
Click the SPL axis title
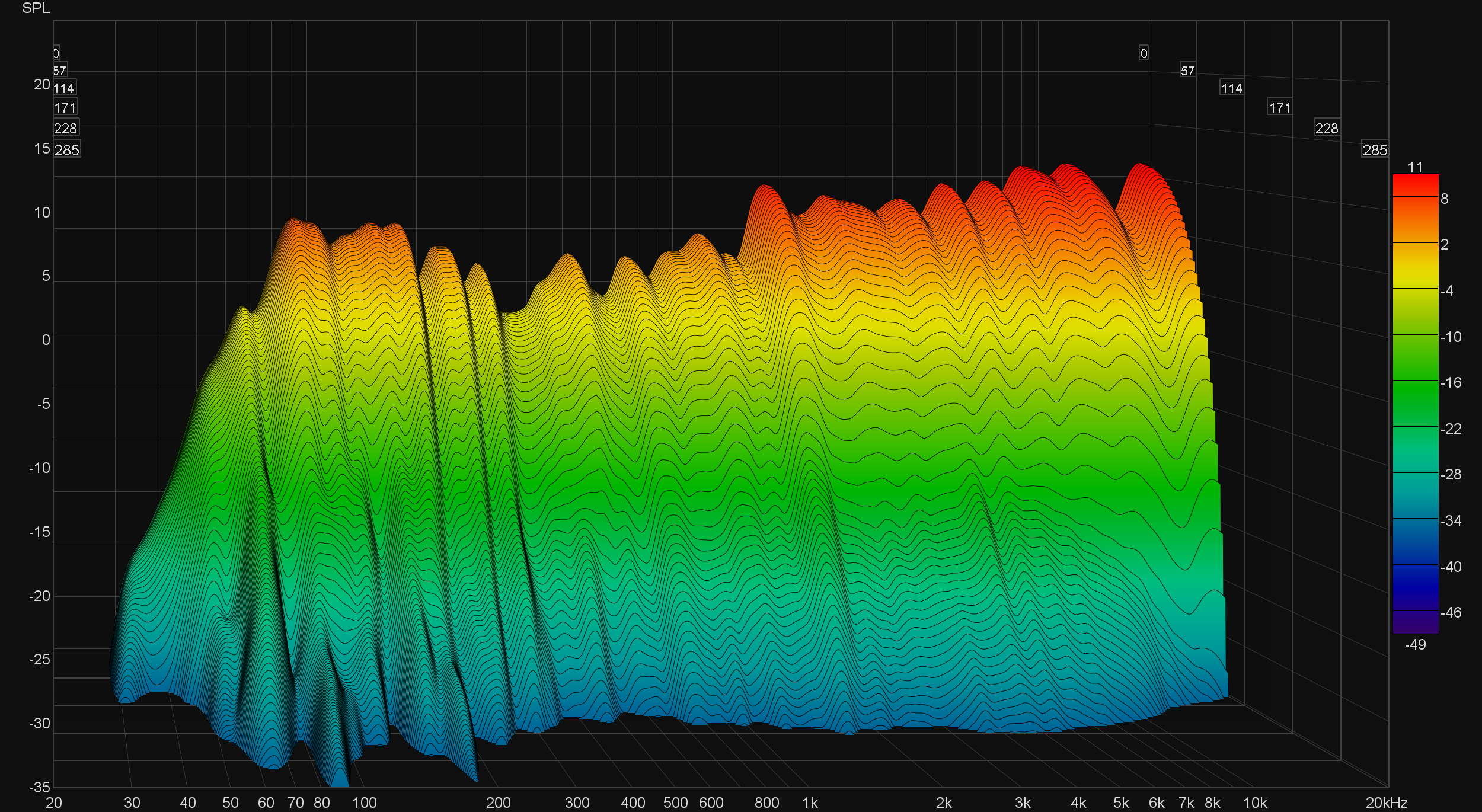tap(36, 8)
